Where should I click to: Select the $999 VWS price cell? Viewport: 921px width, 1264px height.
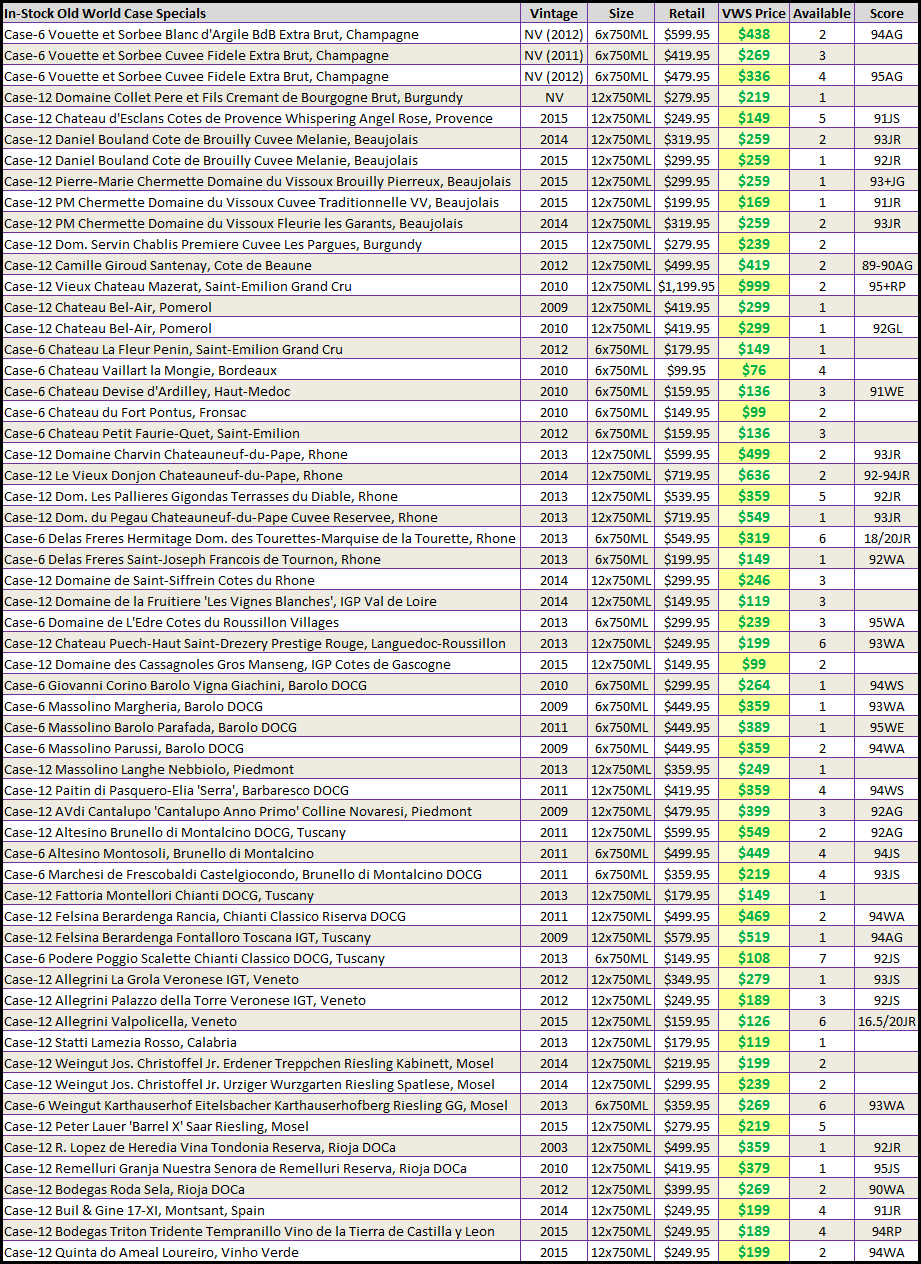(754, 287)
